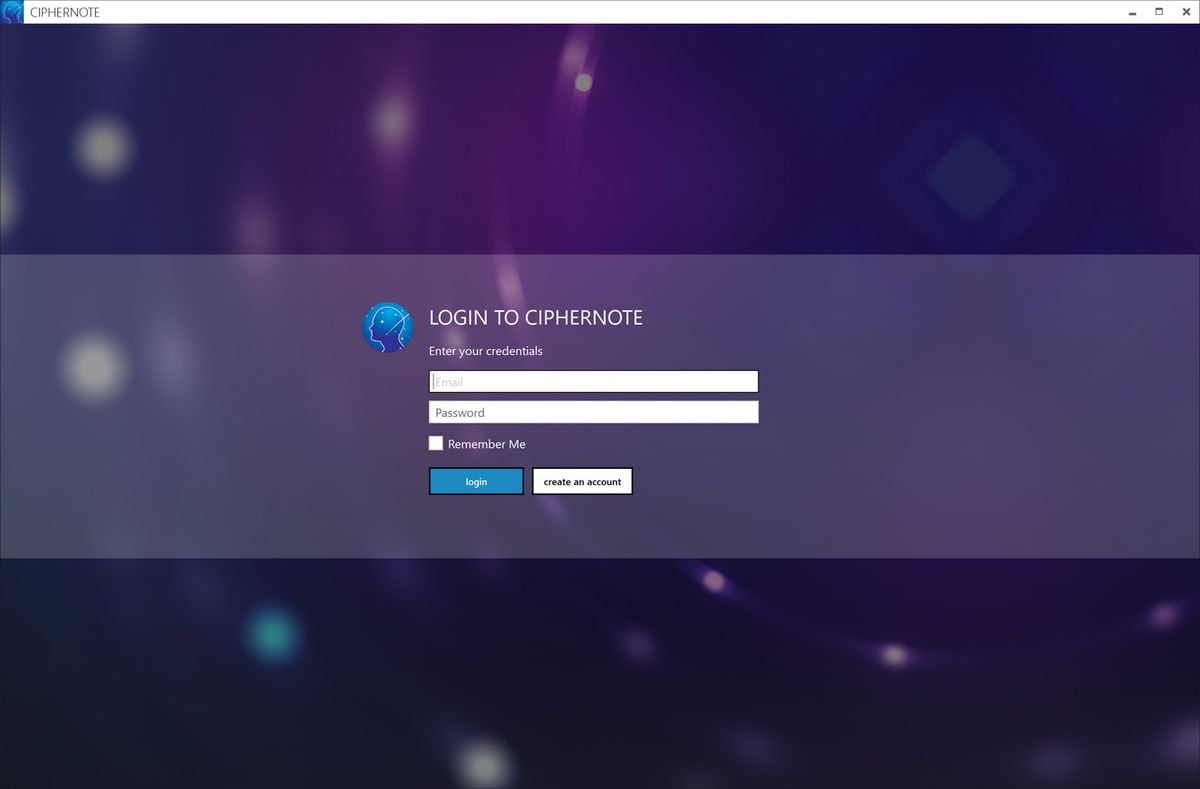1200x789 pixels.
Task: Click the Ciphernote app icon in the title bar
Action: [11, 11]
